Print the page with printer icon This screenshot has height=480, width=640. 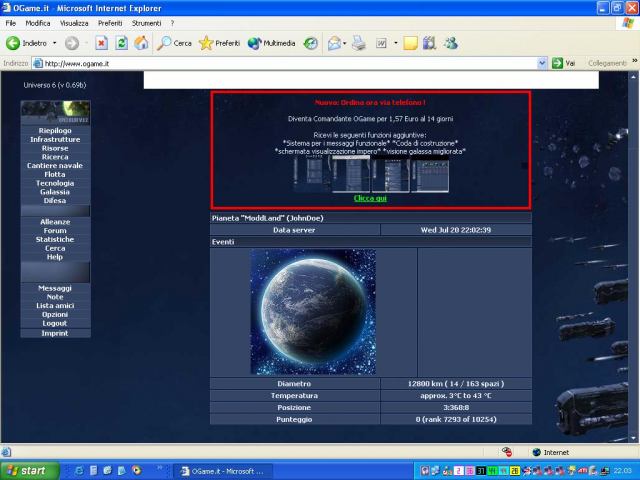(x=359, y=43)
